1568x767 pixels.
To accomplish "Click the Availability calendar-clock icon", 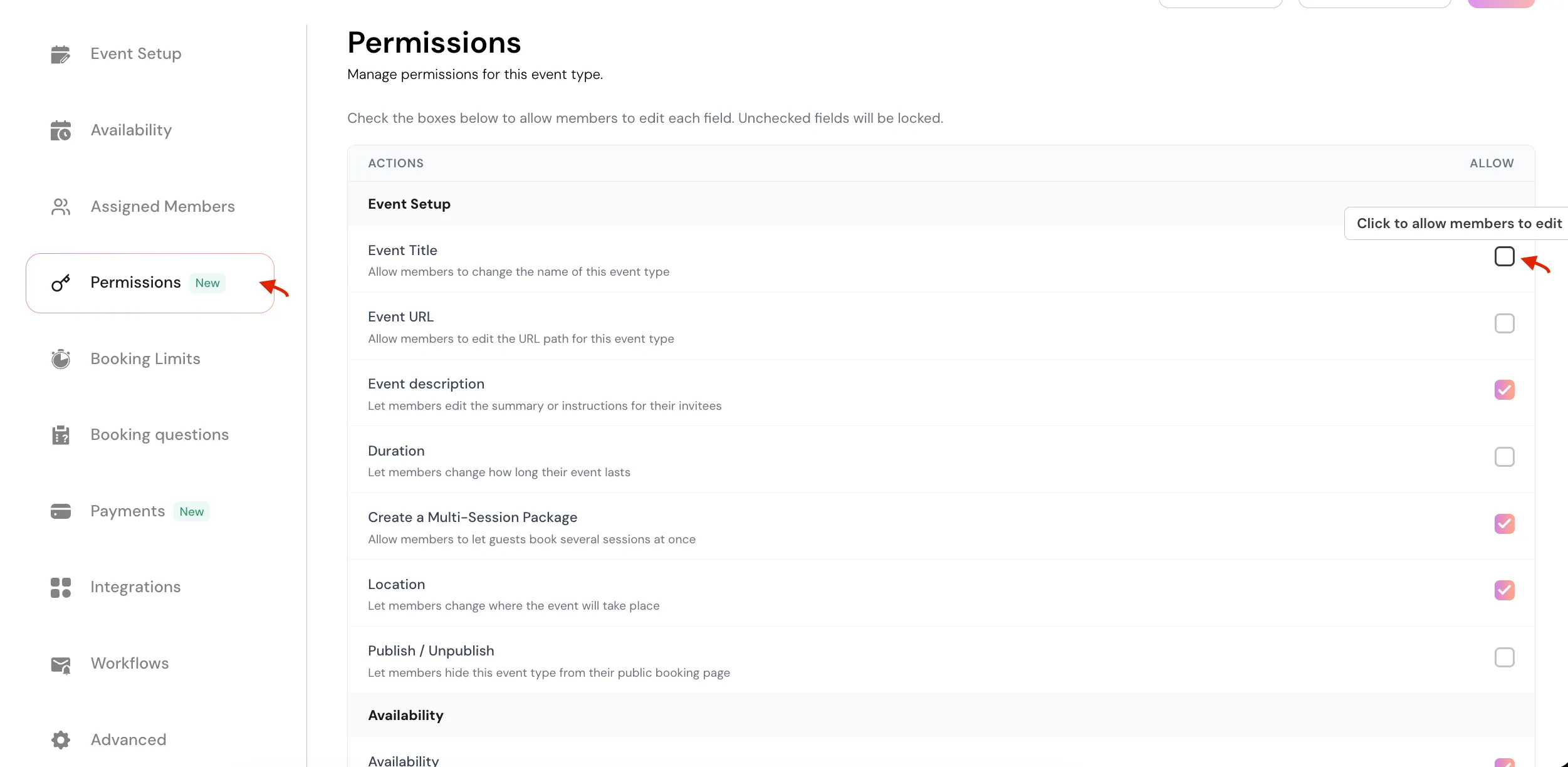I will [60, 130].
